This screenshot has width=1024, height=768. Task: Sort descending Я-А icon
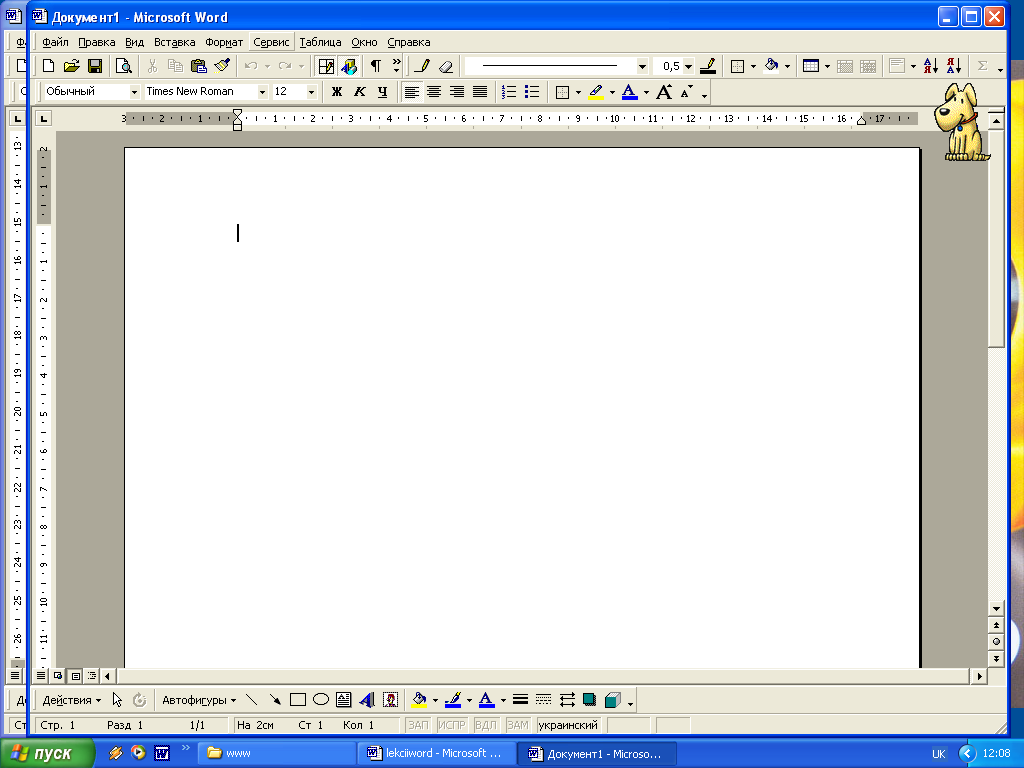coord(953,66)
